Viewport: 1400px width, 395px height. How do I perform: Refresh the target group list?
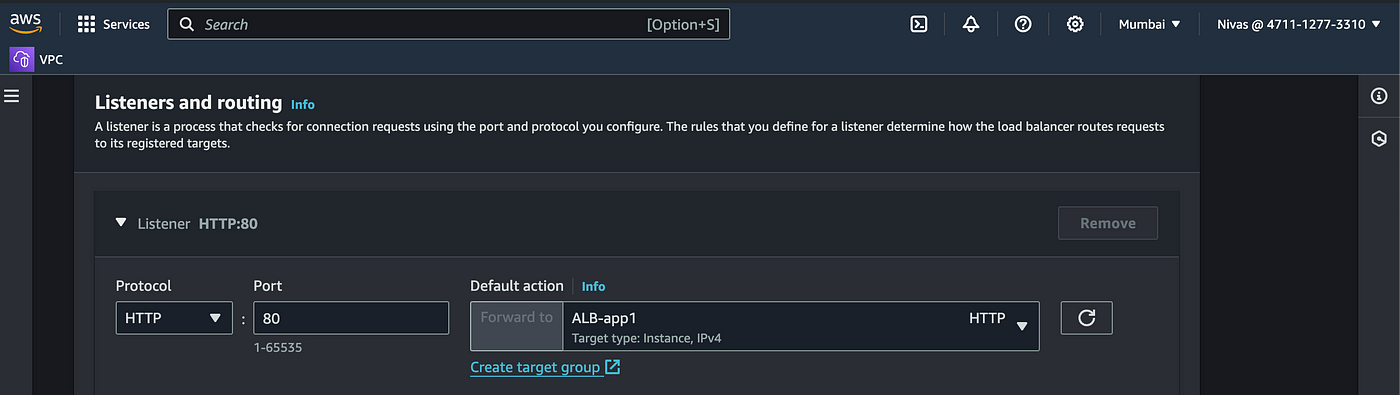coord(1087,318)
